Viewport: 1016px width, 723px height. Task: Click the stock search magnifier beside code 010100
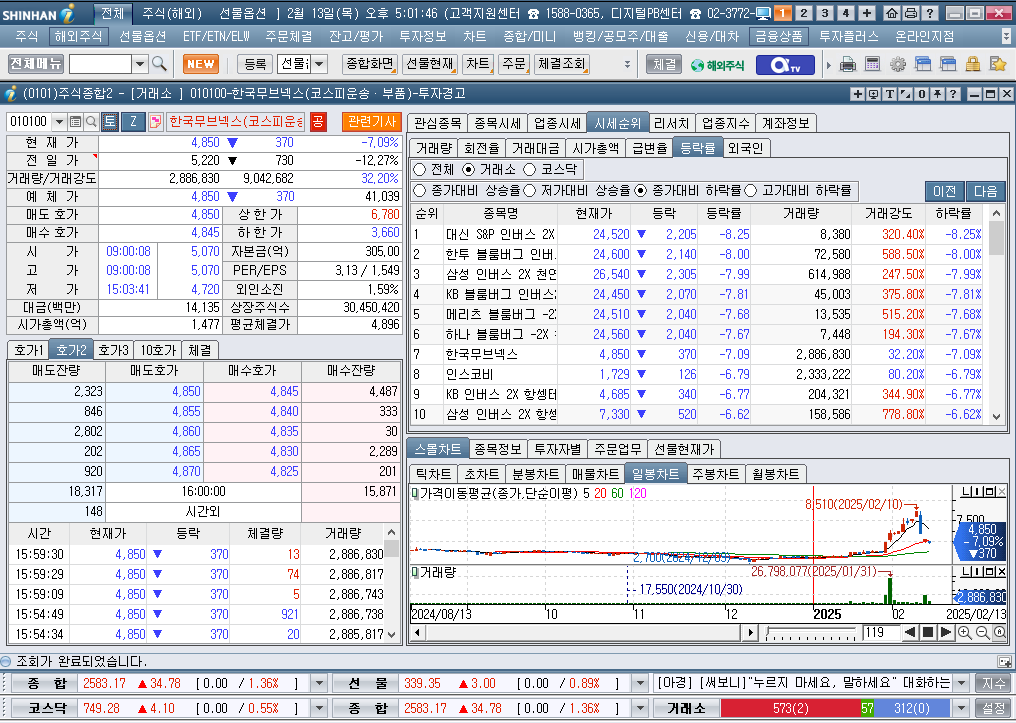tap(91, 121)
